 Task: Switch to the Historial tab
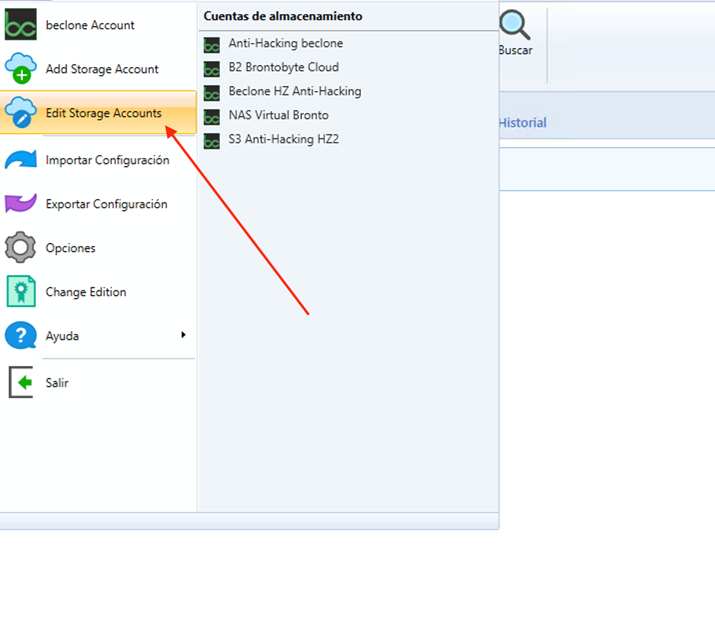coord(522,122)
